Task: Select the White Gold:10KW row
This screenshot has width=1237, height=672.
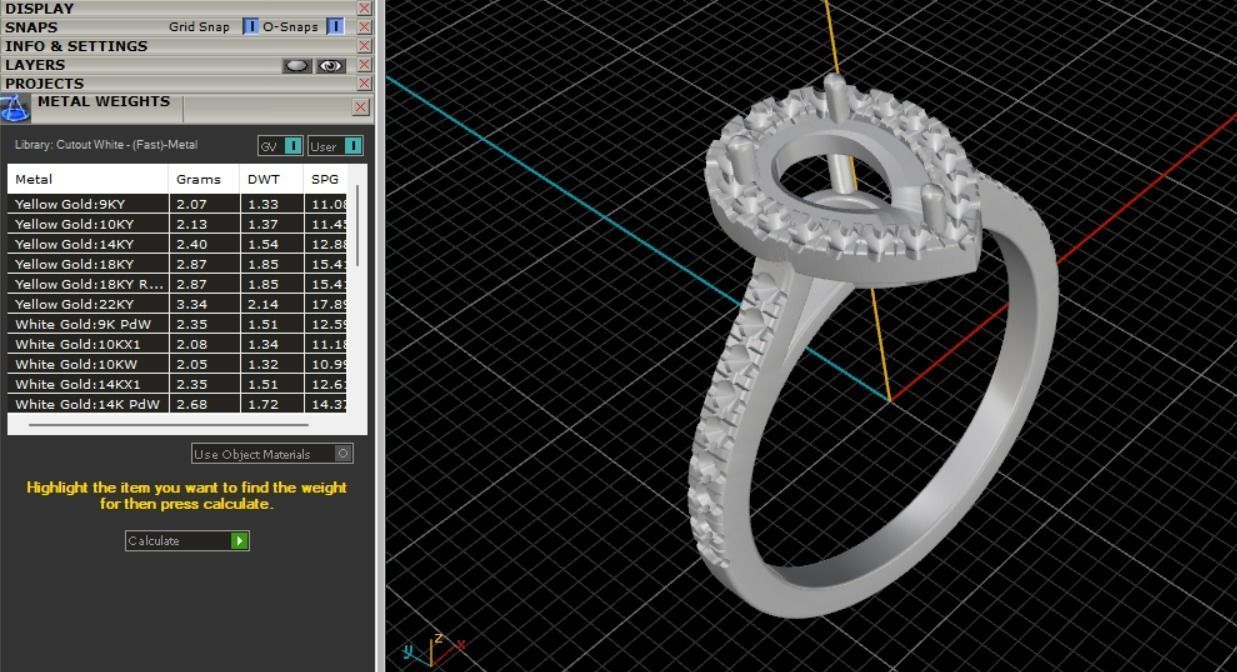Action: (177, 364)
